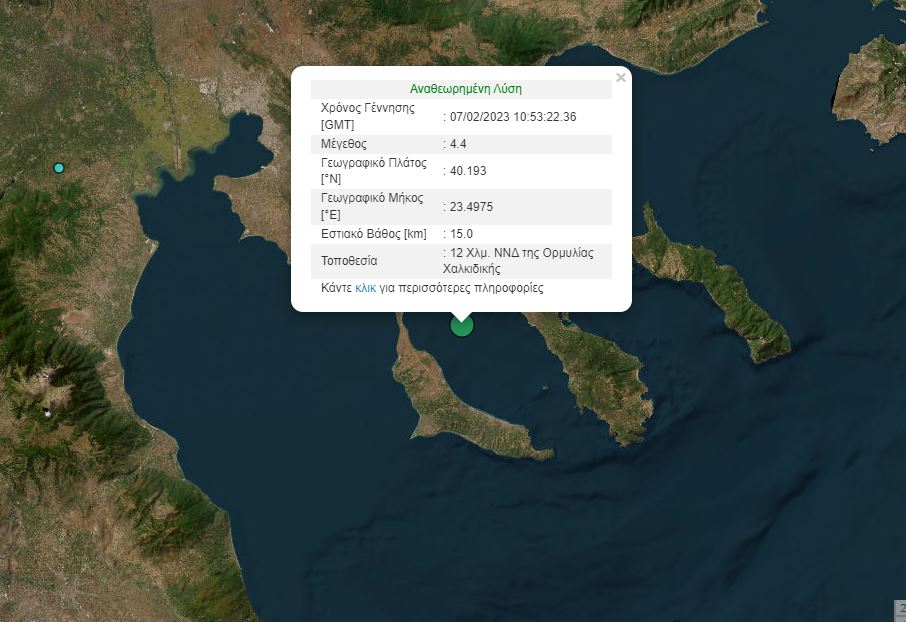Screen dimensions: 906x622
Task: Select the 'Αναθεωρημένη Λύση' header text
Action: click(466, 89)
